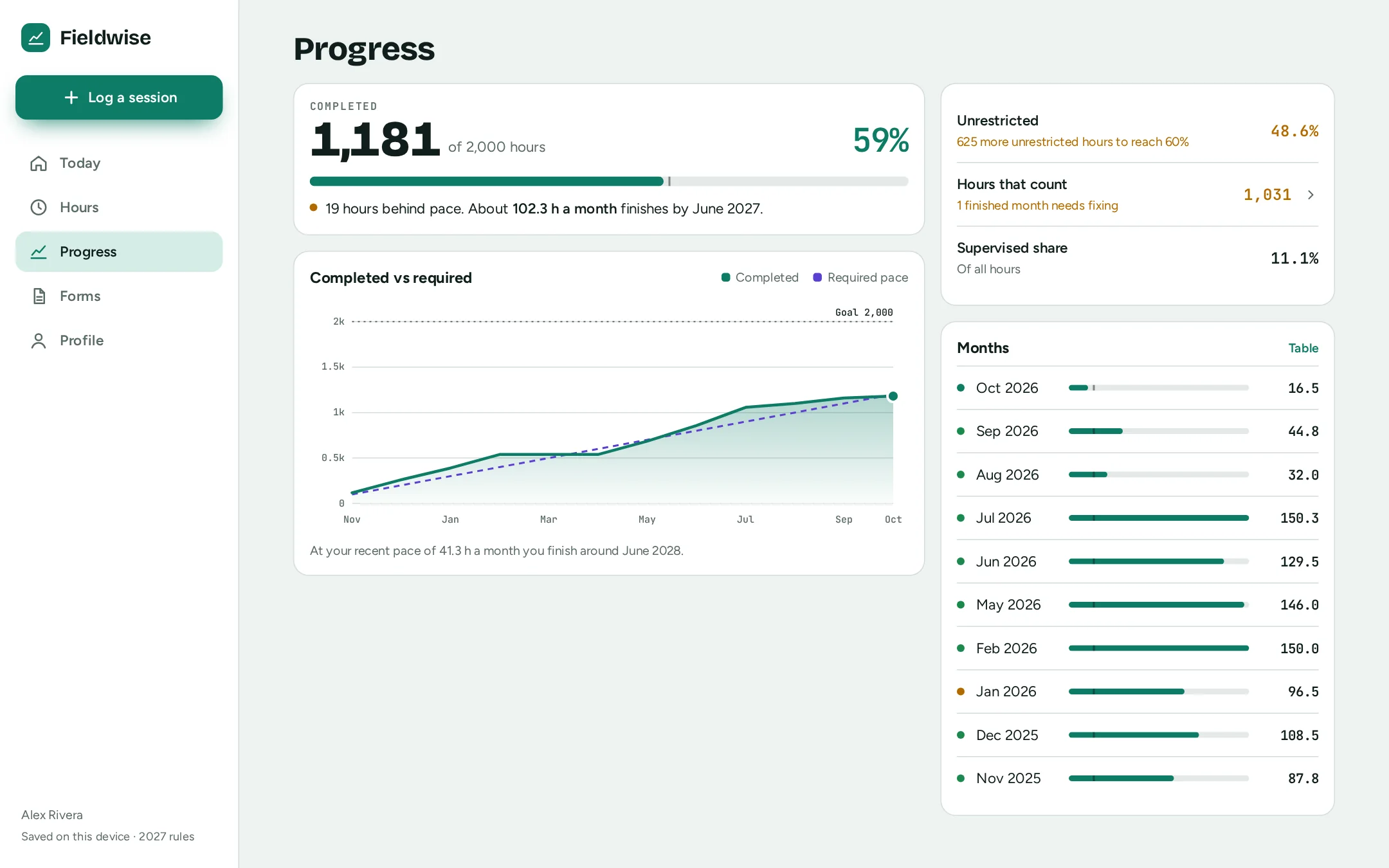Click the 59% completion percentage
The image size is (1389, 868).
click(x=880, y=140)
